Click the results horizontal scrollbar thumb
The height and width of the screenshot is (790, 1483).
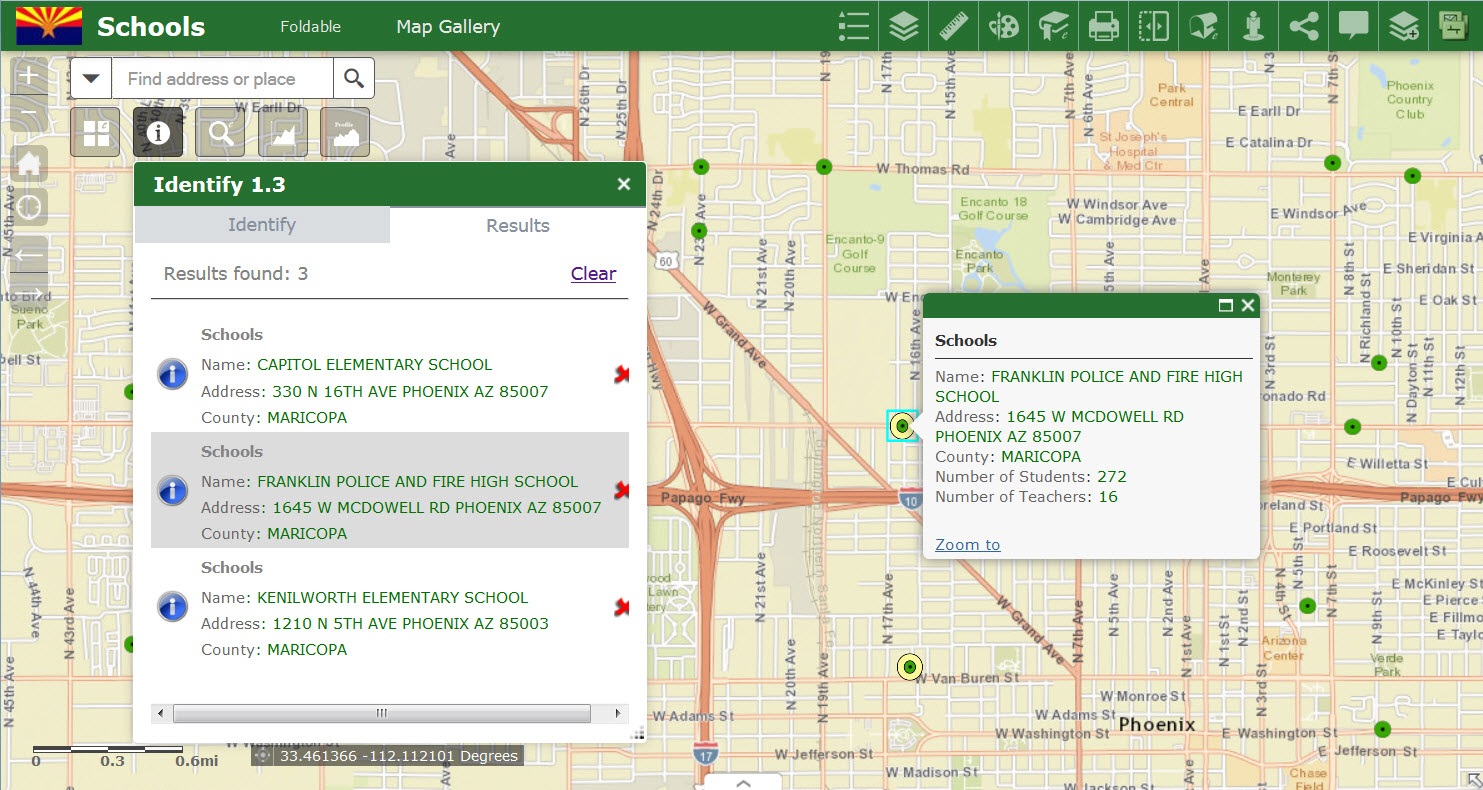(381, 713)
